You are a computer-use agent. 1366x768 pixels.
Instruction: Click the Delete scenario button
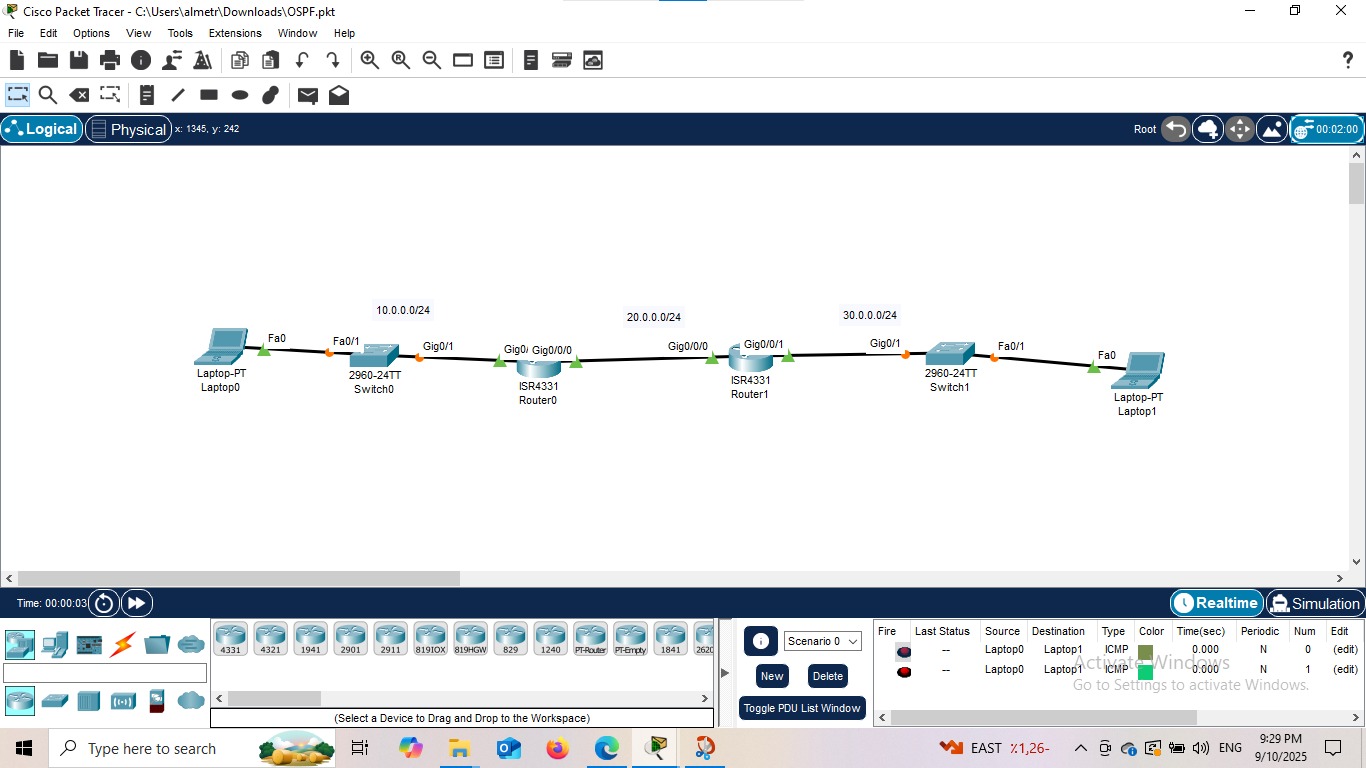coord(827,676)
